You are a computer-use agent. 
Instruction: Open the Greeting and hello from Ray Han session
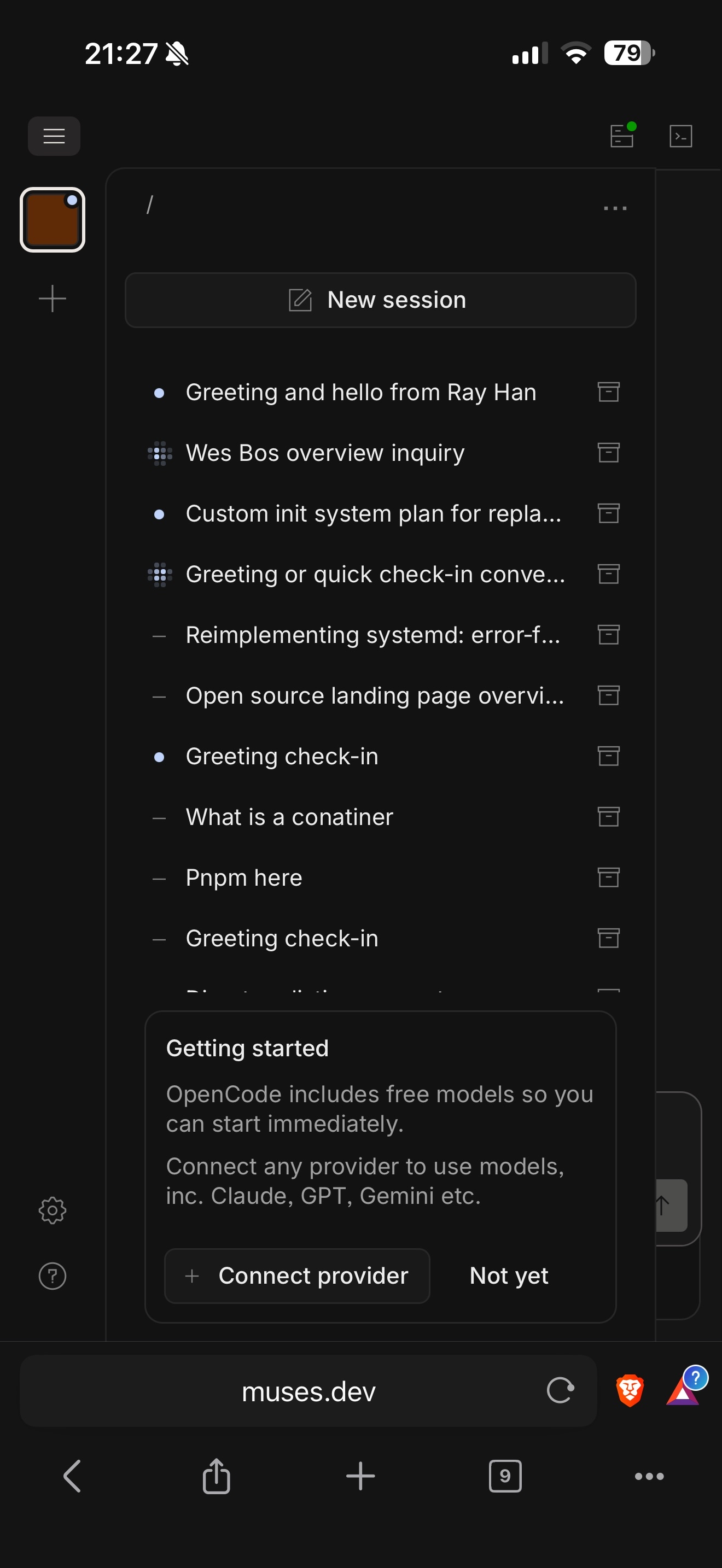pos(361,392)
